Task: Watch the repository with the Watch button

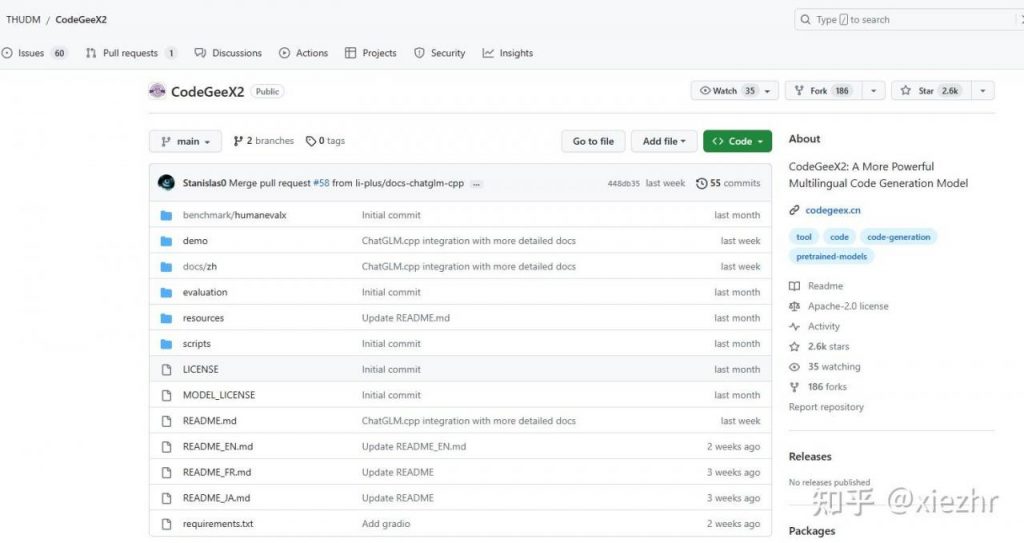Action: click(x=726, y=91)
